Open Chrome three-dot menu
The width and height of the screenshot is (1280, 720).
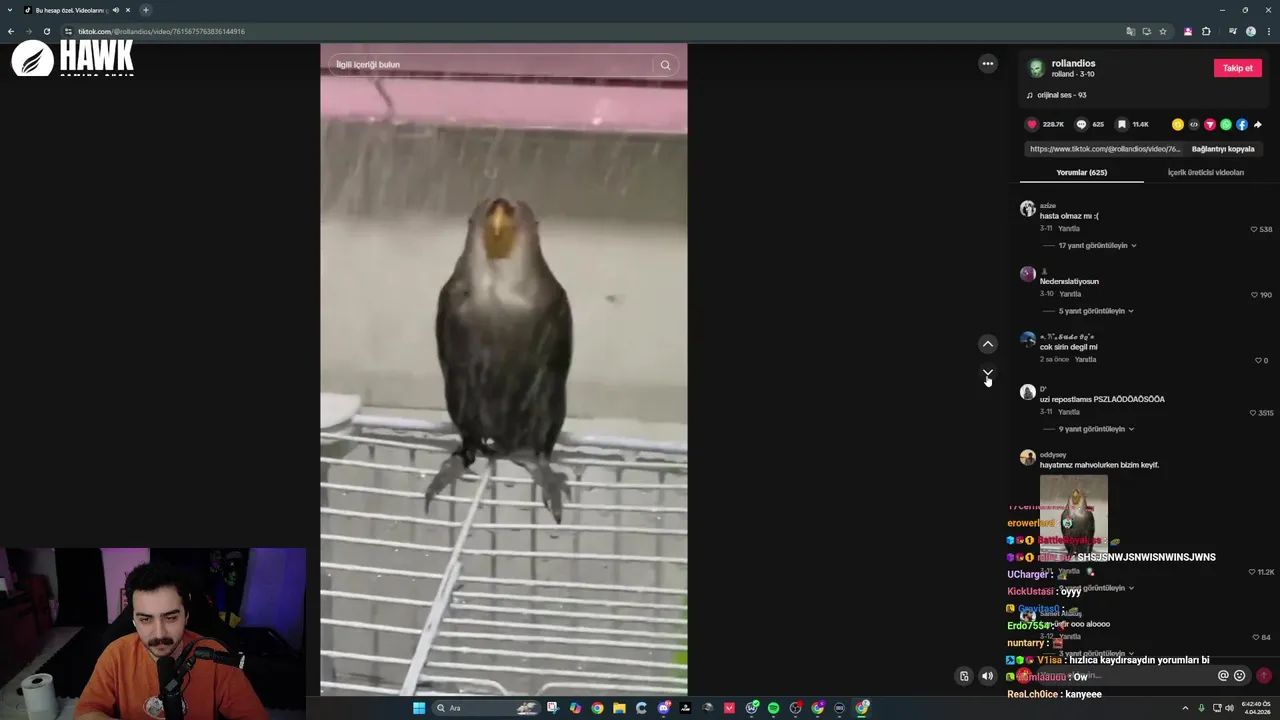click(x=1267, y=31)
